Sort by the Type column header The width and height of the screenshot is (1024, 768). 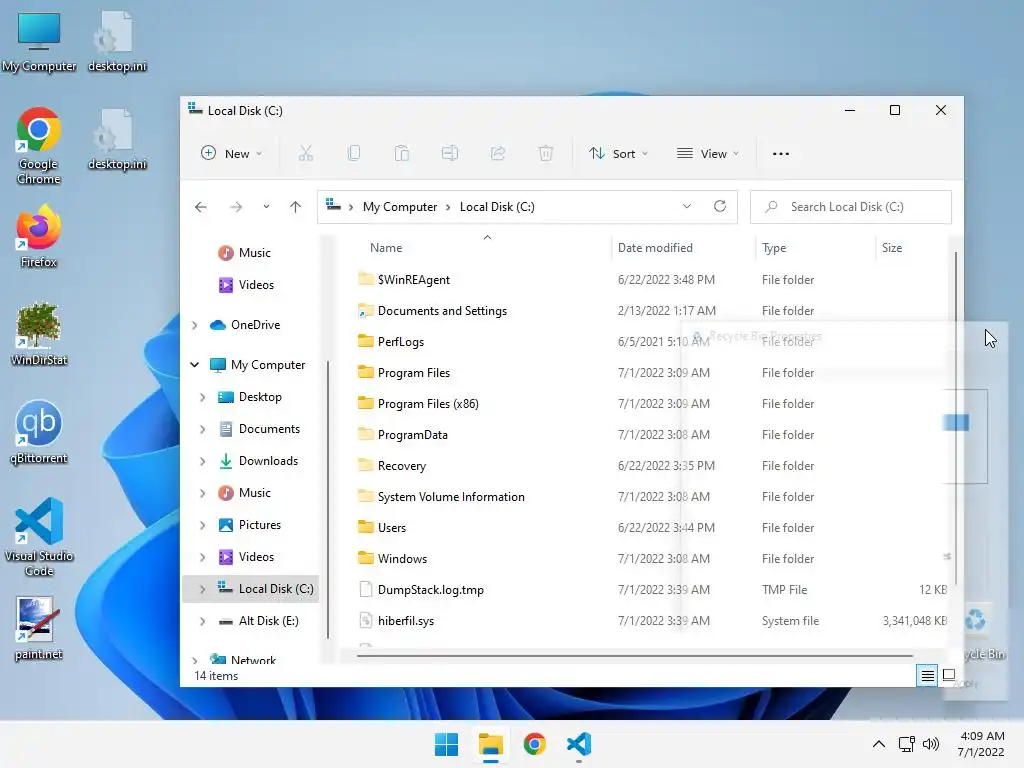(x=774, y=248)
